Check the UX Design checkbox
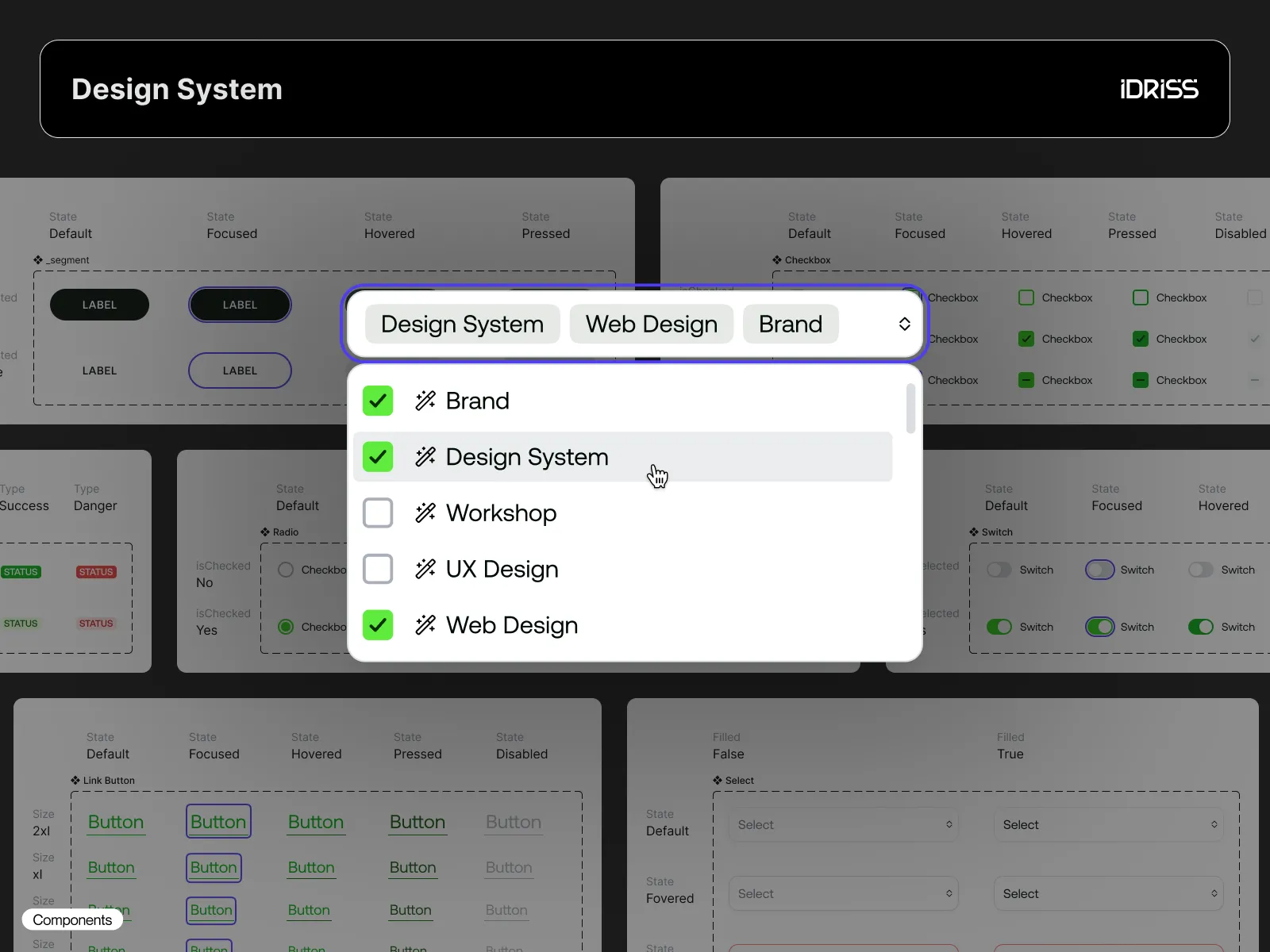Viewport: 1270px width, 952px height. (378, 569)
